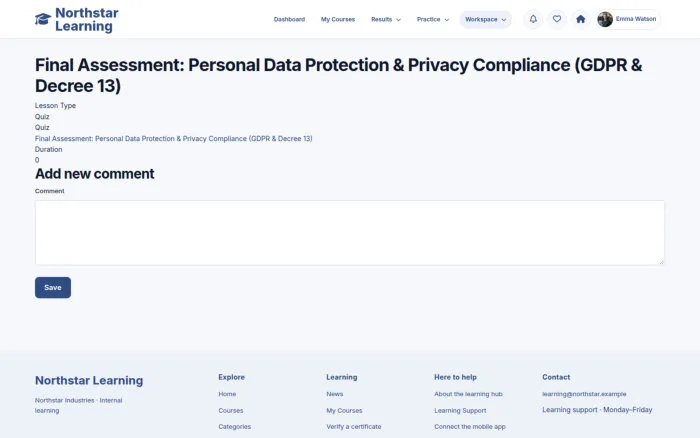Open Connect the mobile app link
Viewport: 700px width, 438px height.
[x=470, y=426]
